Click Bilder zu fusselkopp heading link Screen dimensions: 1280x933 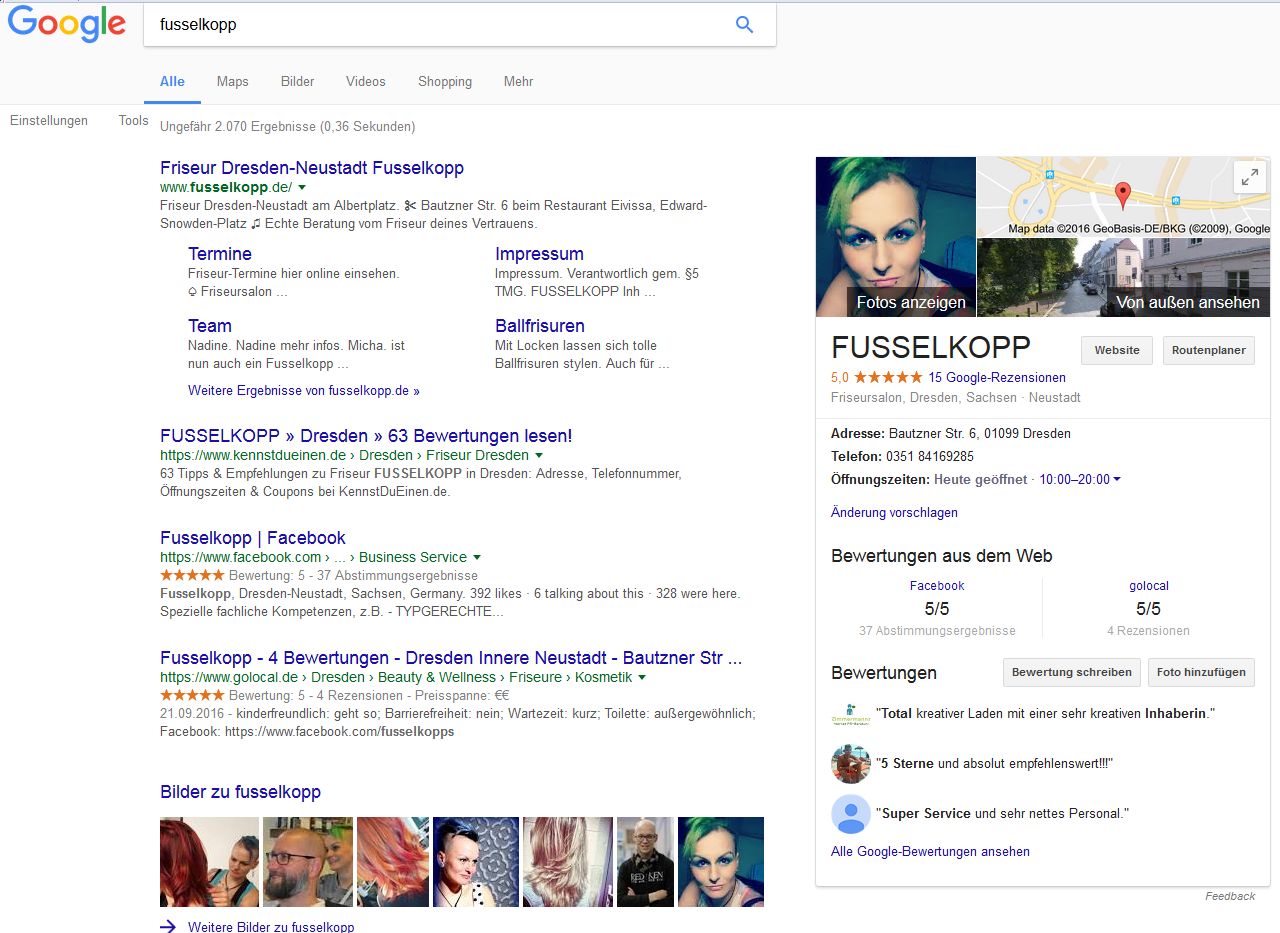point(240,792)
